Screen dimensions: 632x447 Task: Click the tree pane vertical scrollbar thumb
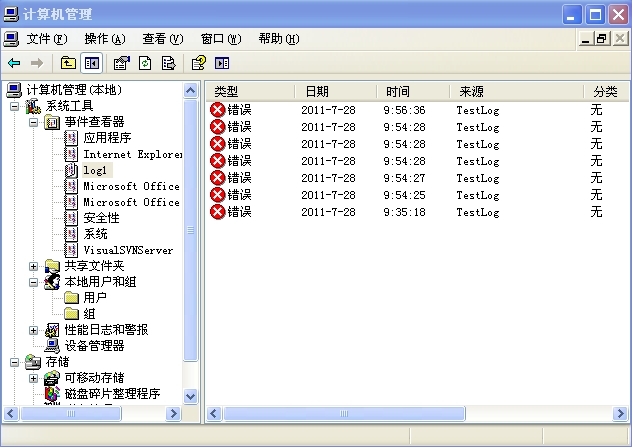point(190,231)
